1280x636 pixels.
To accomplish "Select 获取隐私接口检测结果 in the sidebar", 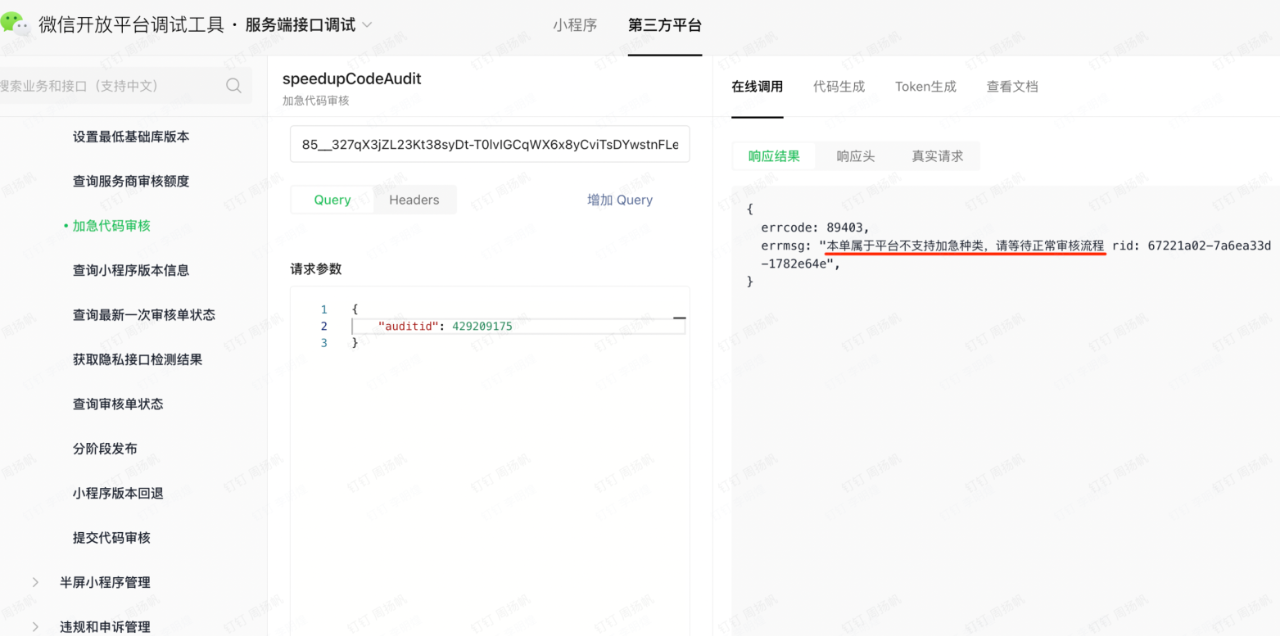I will click(137, 359).
